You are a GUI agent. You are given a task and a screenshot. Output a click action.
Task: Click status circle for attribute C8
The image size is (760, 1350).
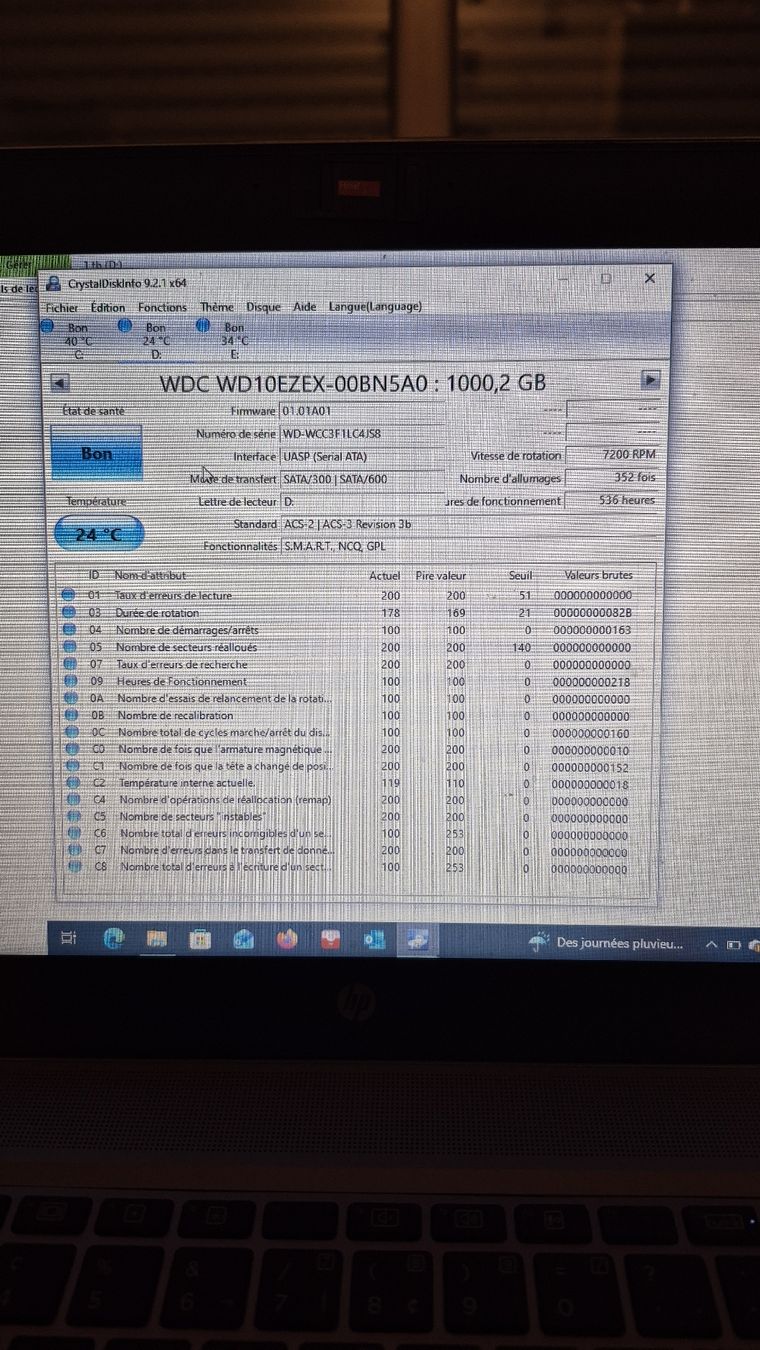coord(75,867)
